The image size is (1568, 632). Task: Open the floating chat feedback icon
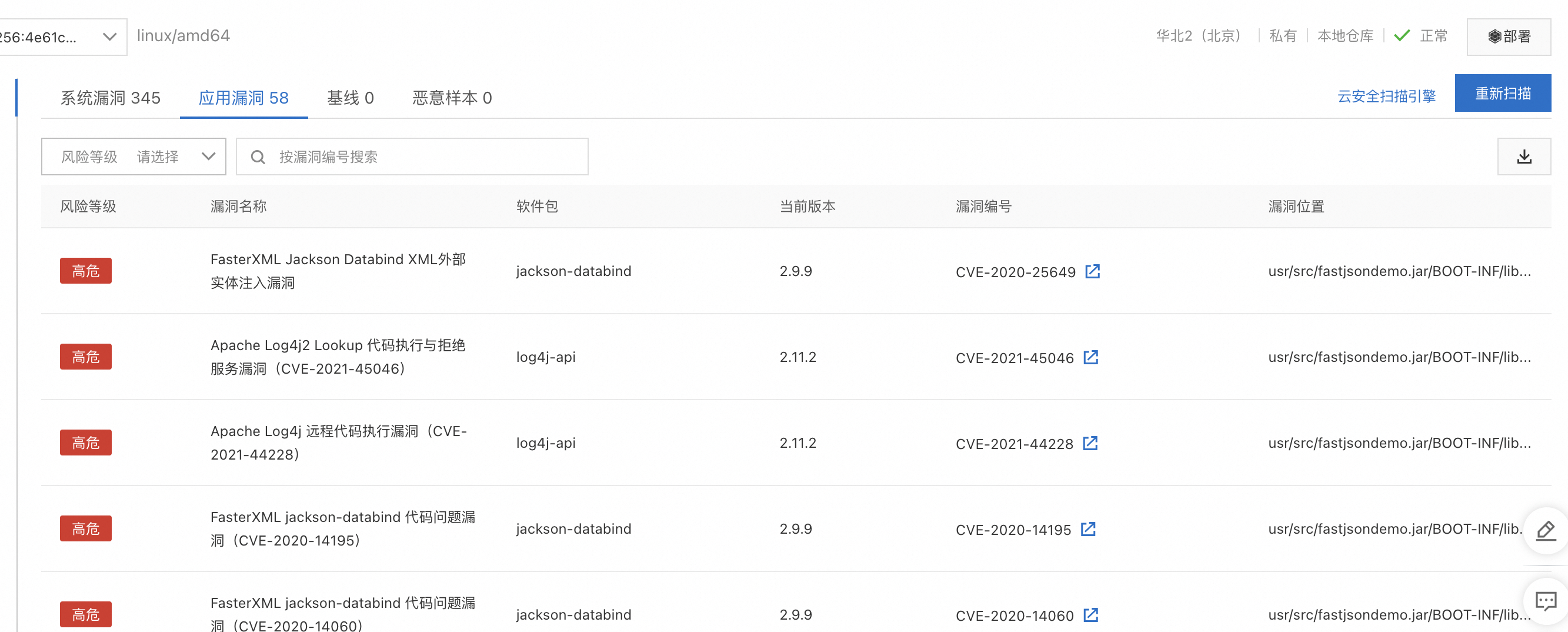[1546, 601]
